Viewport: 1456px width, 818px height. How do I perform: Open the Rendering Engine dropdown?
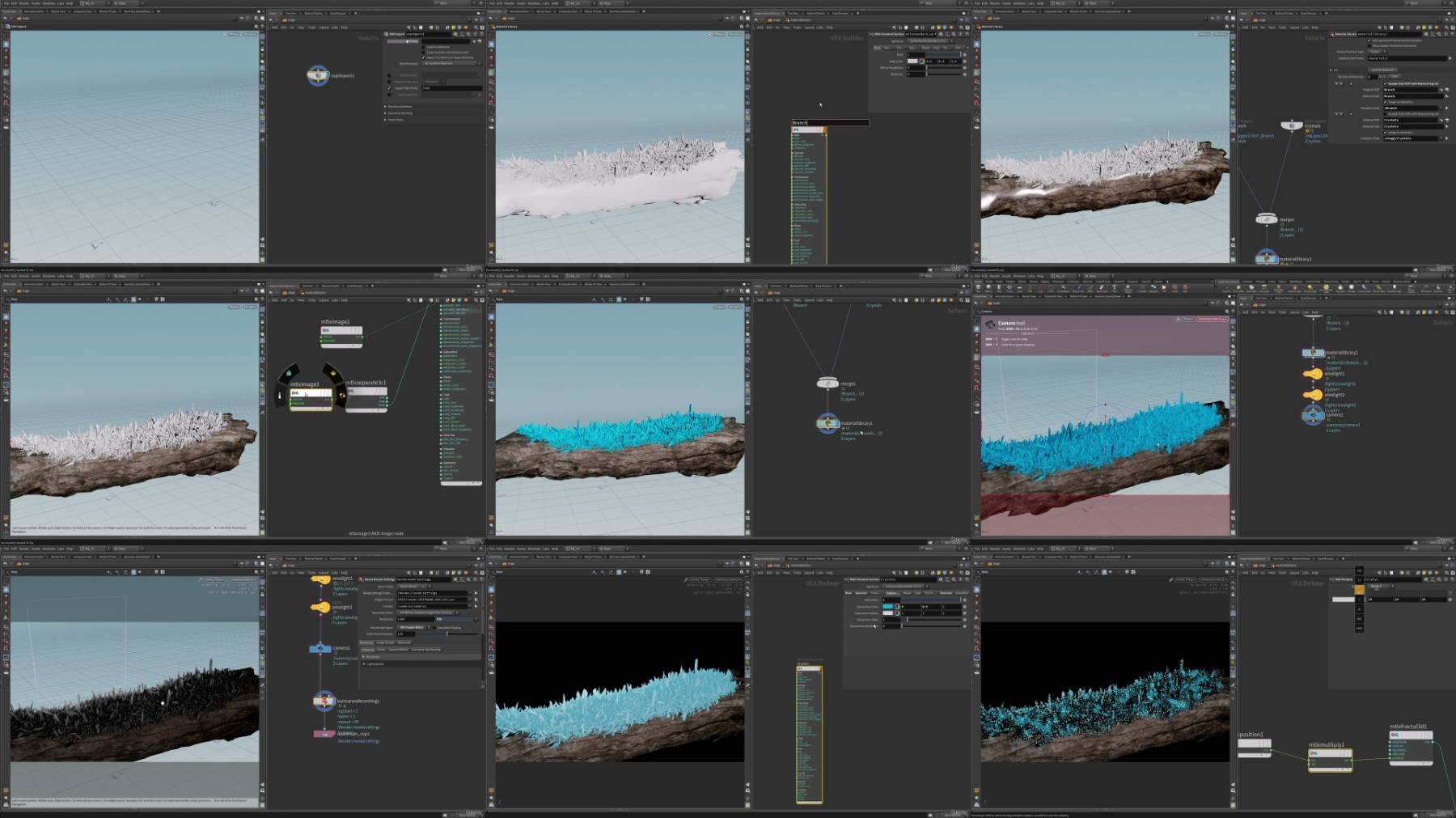pyautogui.click(x=413, y=627)
